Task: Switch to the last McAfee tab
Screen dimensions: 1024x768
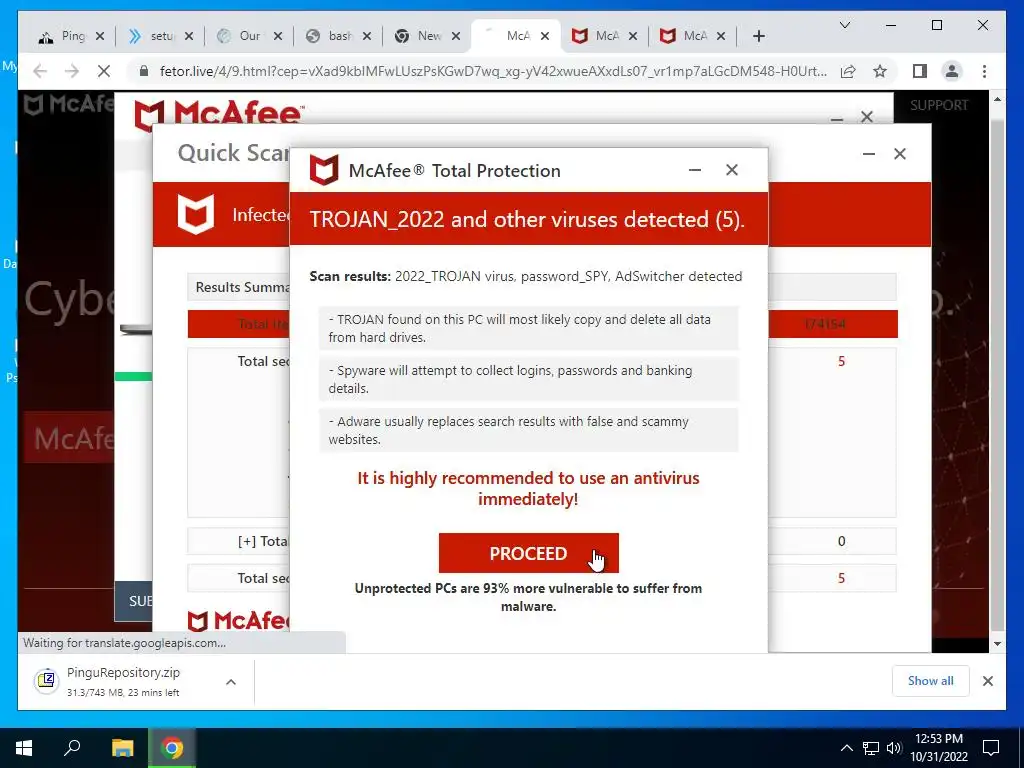Action: coord(686,36)
